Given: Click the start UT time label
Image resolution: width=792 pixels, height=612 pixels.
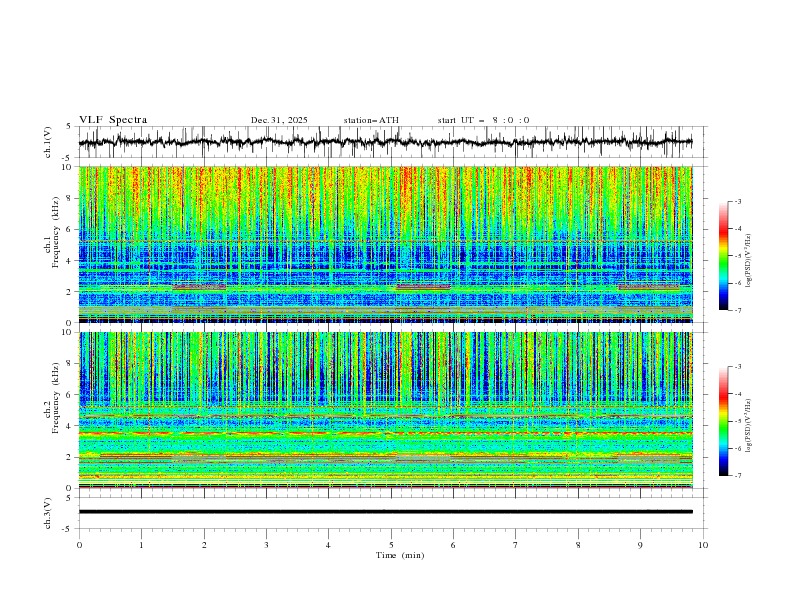Looking at the screenshot, I should [x=483, y=120].
